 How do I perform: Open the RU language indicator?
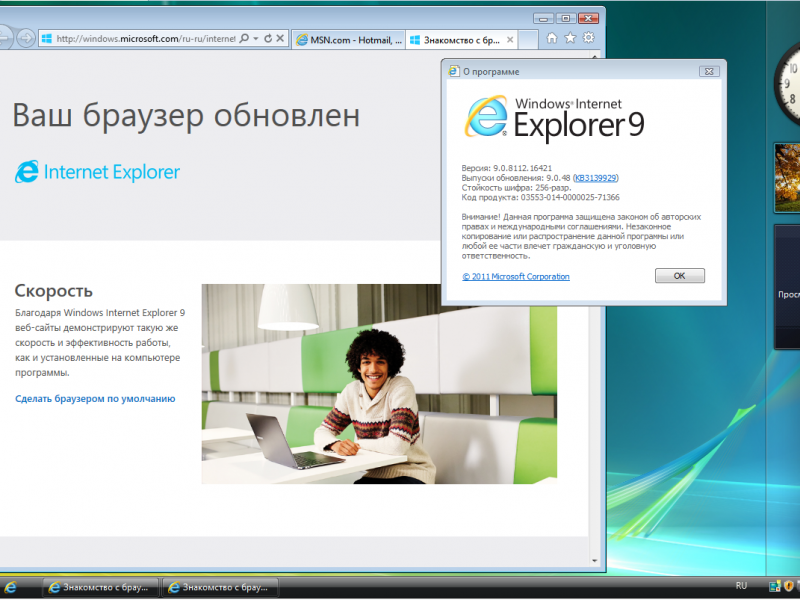pos(741,586)
